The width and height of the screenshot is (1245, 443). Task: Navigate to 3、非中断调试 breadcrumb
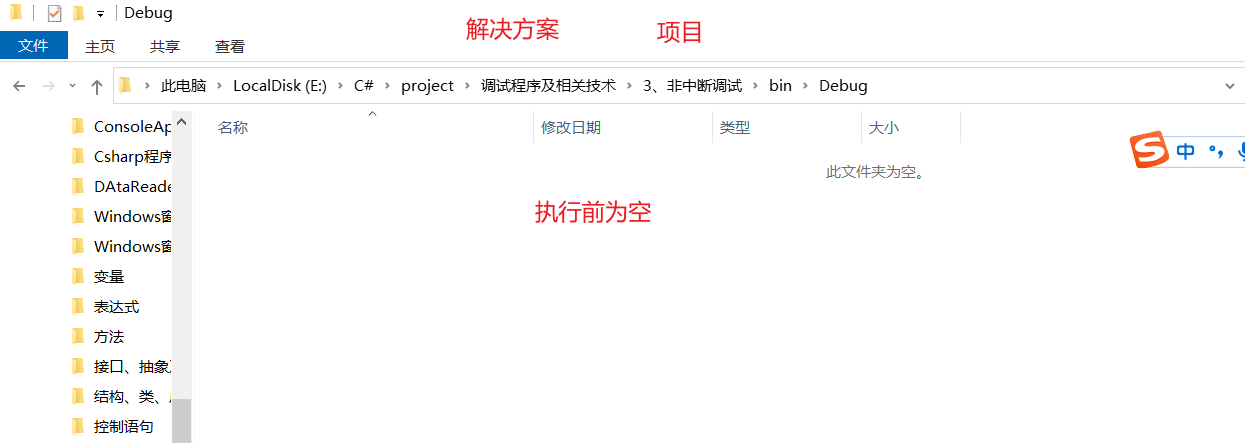(692, 86)
